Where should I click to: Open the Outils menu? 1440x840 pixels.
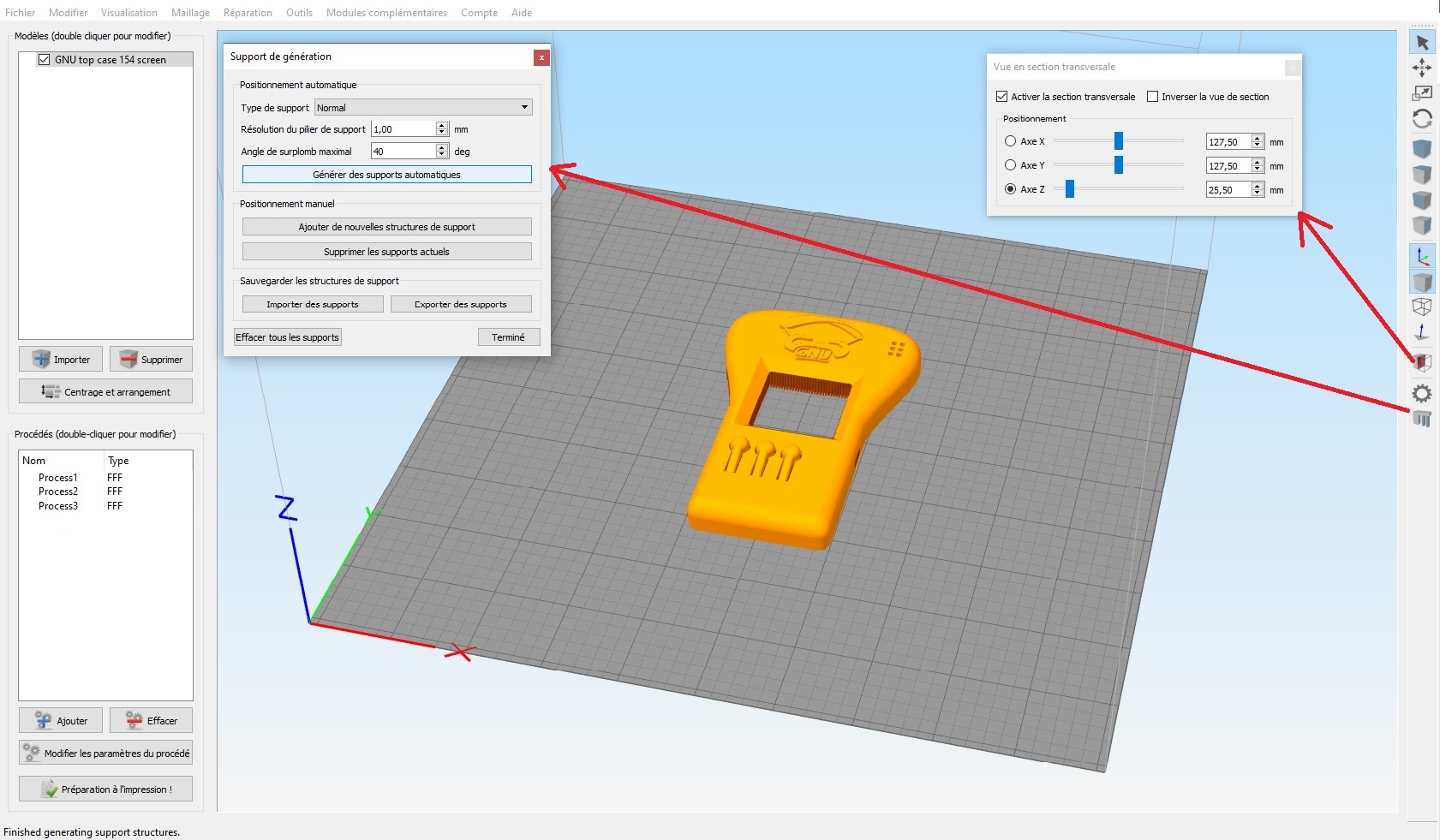click(x=299, y=13)
